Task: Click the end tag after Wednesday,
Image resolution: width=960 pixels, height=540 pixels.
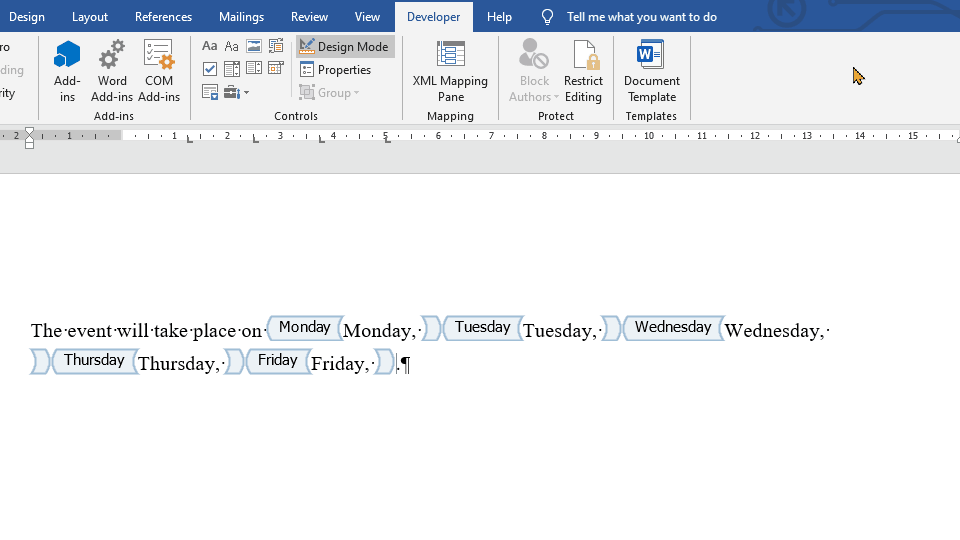Action: coord(40,361)
